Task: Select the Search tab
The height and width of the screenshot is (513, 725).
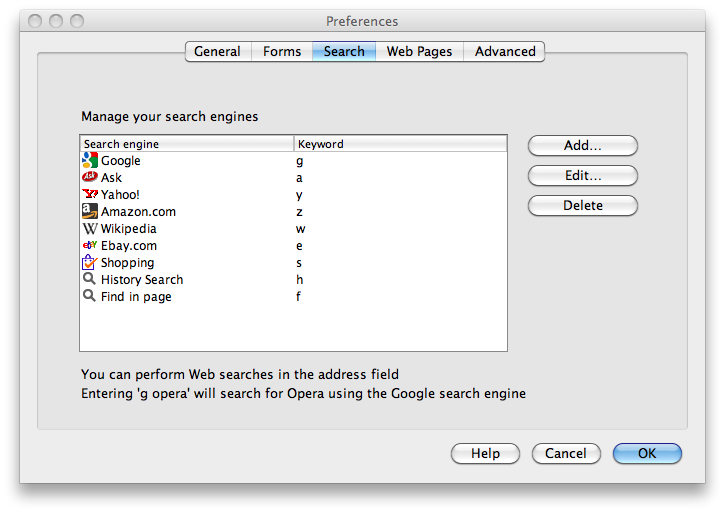Action: pos(344,51)
